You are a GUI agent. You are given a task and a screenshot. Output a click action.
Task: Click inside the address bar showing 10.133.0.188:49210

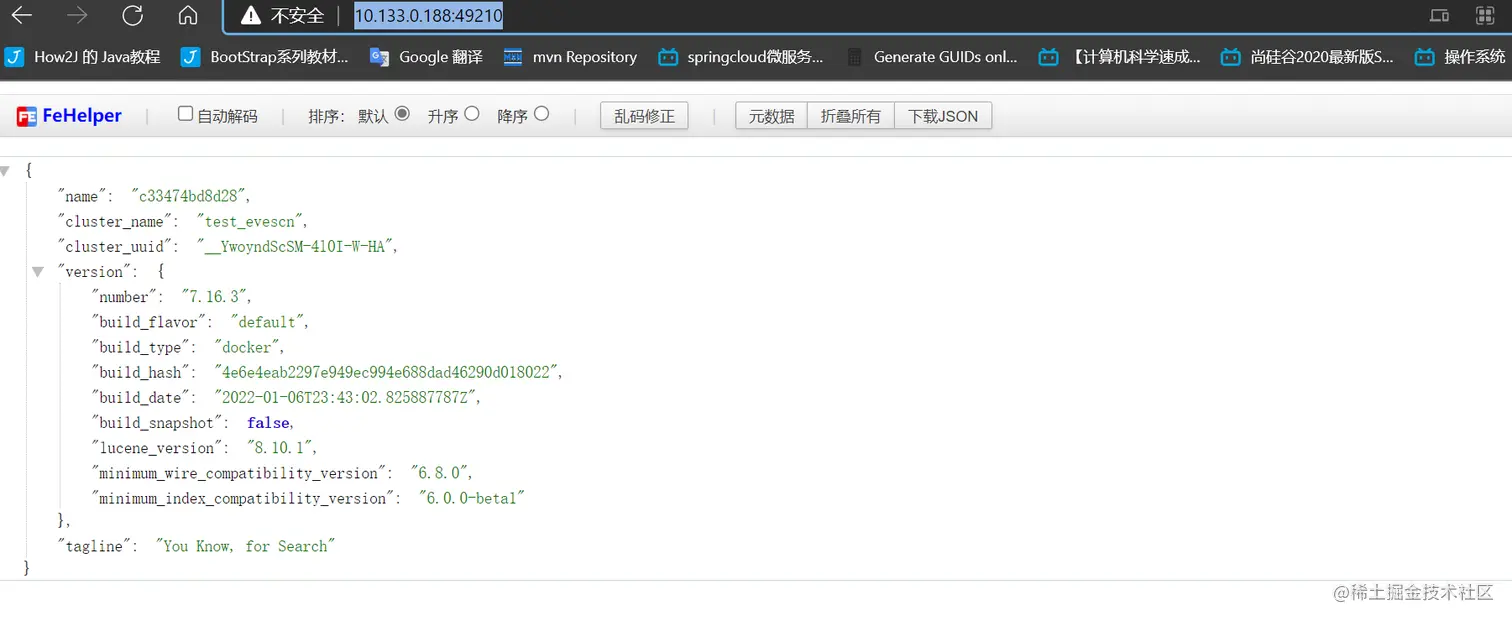[428, 15]
